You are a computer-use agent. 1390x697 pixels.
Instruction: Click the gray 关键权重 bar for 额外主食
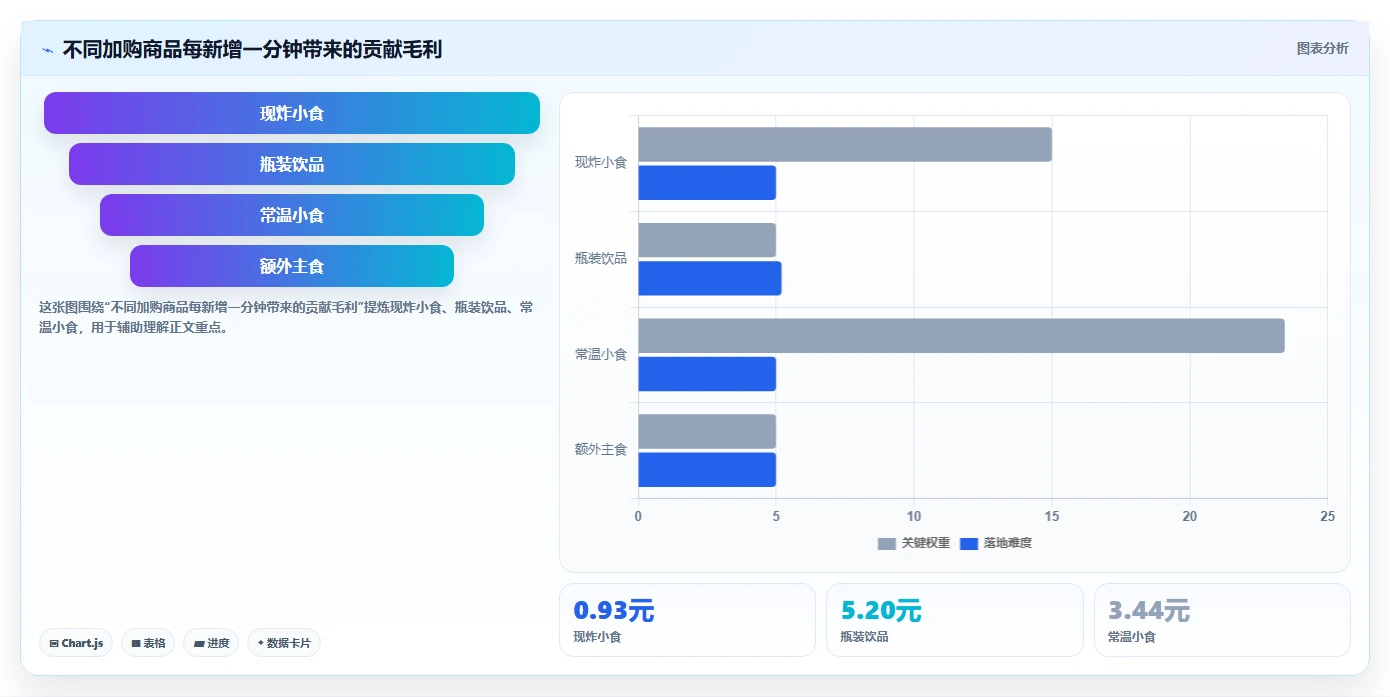coord(707,431)
